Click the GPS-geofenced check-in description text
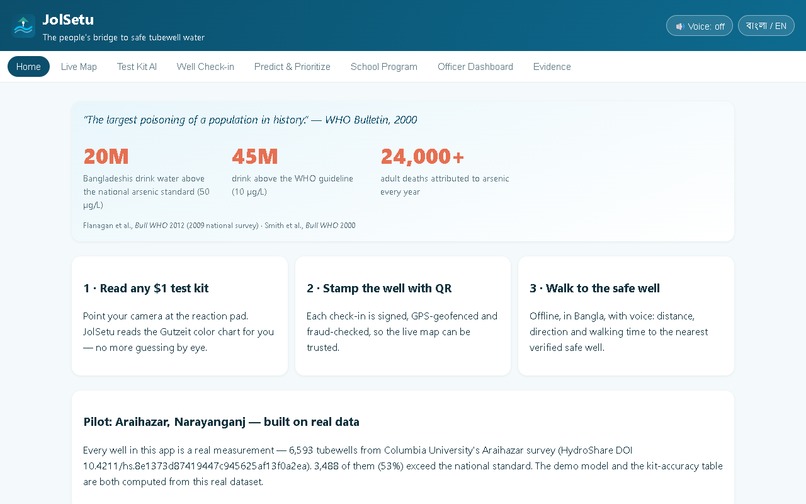 [401, 332]
